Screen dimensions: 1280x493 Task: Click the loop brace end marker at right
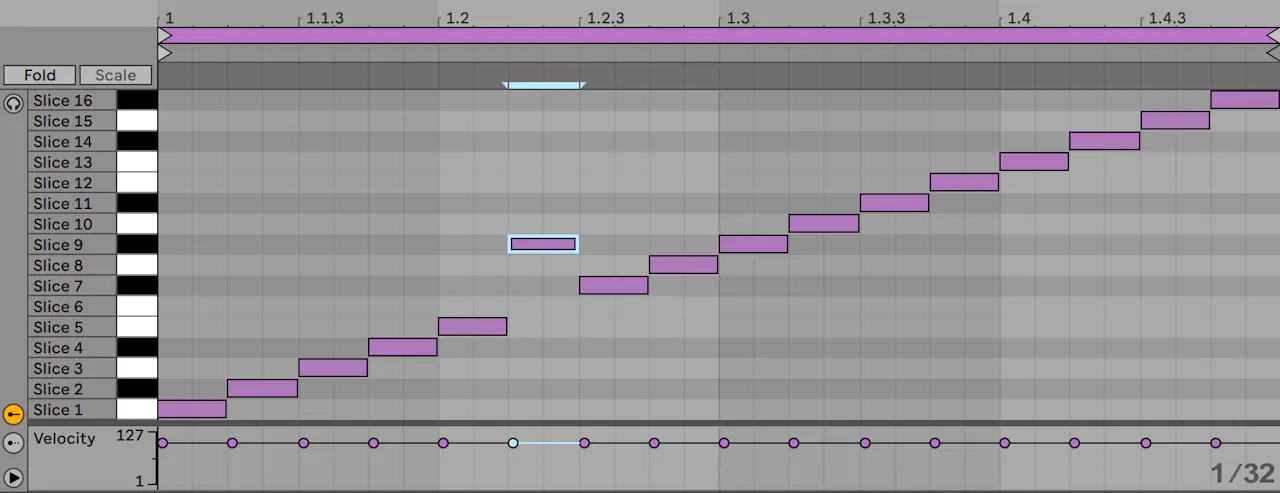pos(1273,36)
